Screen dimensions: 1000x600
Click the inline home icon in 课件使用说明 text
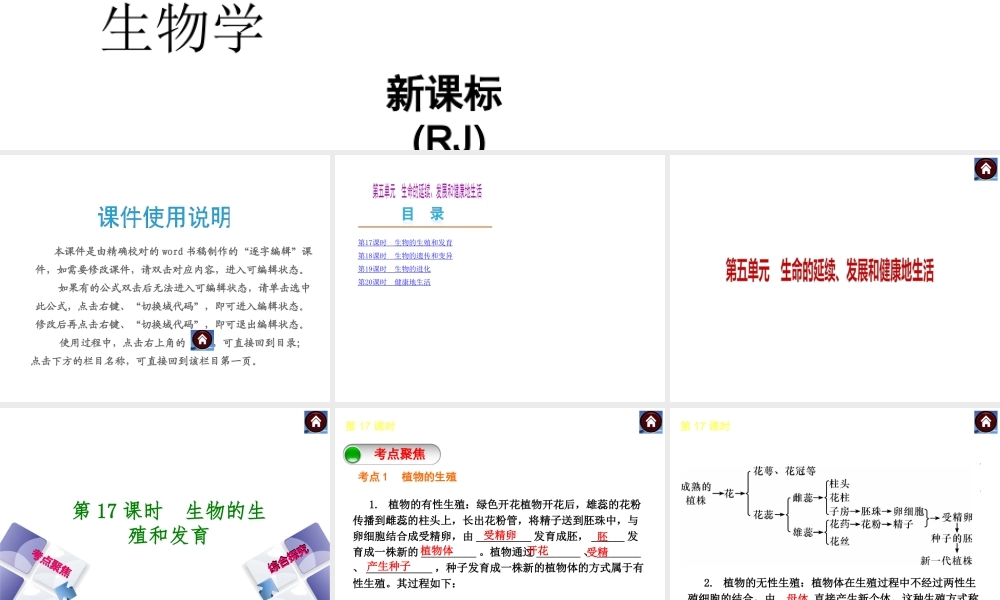click(202, 340)
